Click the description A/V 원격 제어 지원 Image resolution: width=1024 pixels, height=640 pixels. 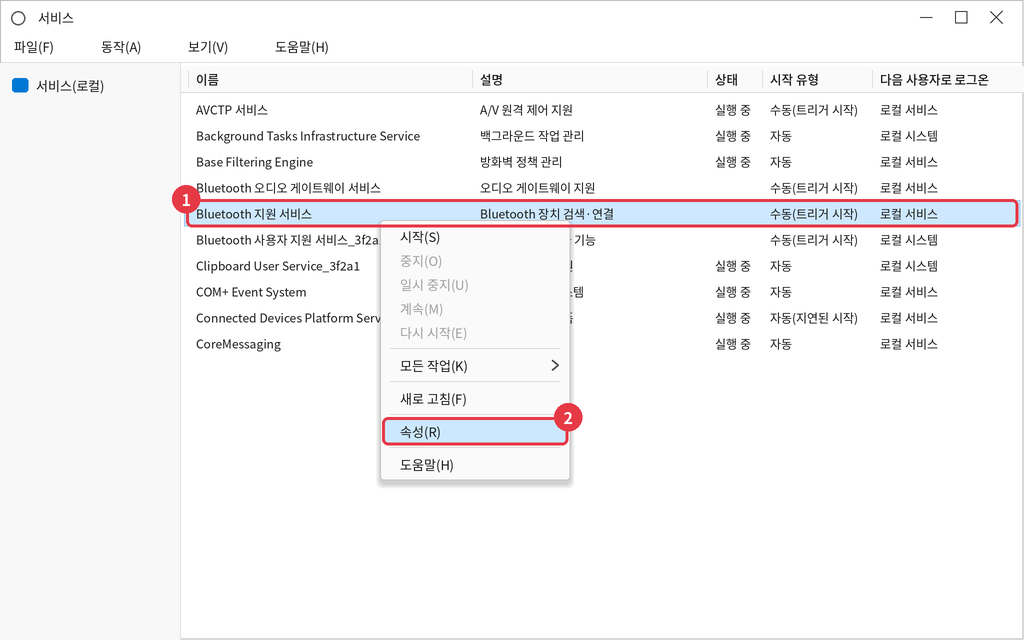[x=526, y=110]
